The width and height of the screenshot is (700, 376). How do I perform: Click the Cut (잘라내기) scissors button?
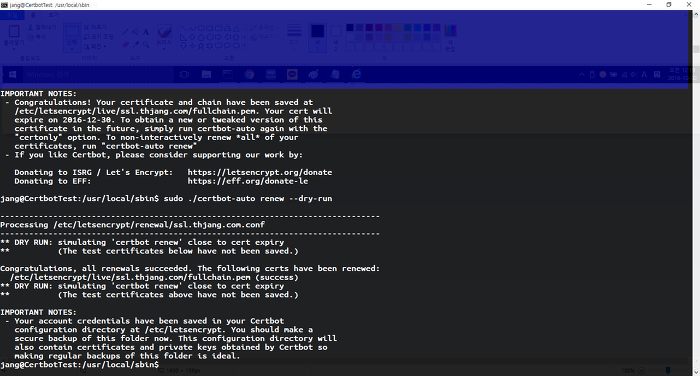42,27
